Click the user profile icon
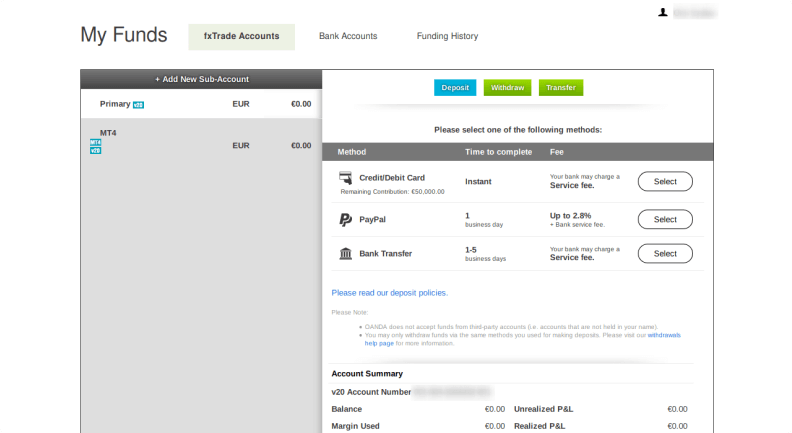This screenshot has width=792, height=433. click(x=662, y=13)
